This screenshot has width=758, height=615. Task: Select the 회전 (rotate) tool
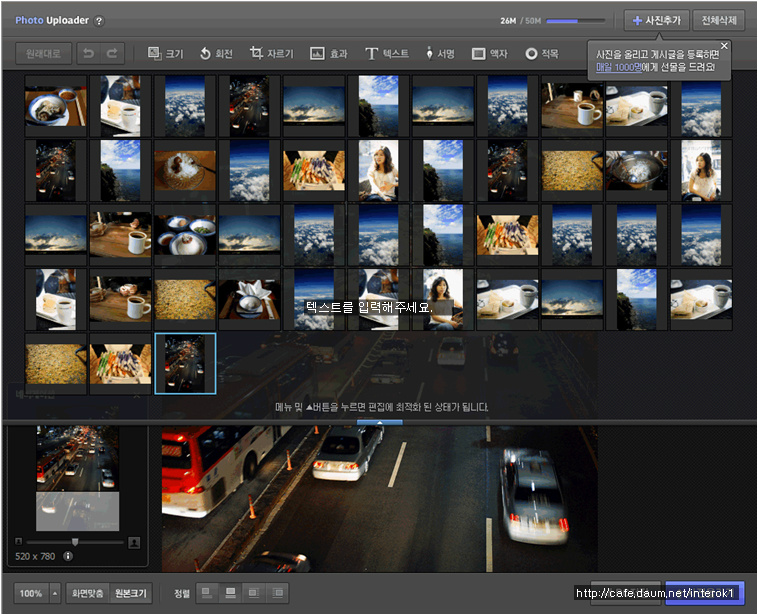(216, 53)
